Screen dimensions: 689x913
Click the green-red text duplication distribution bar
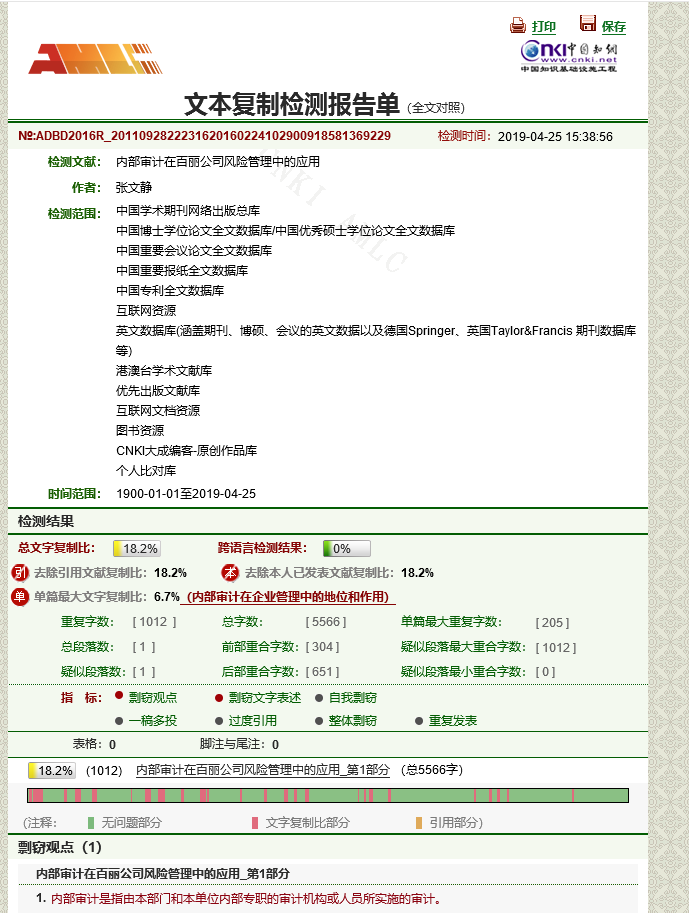327,796
